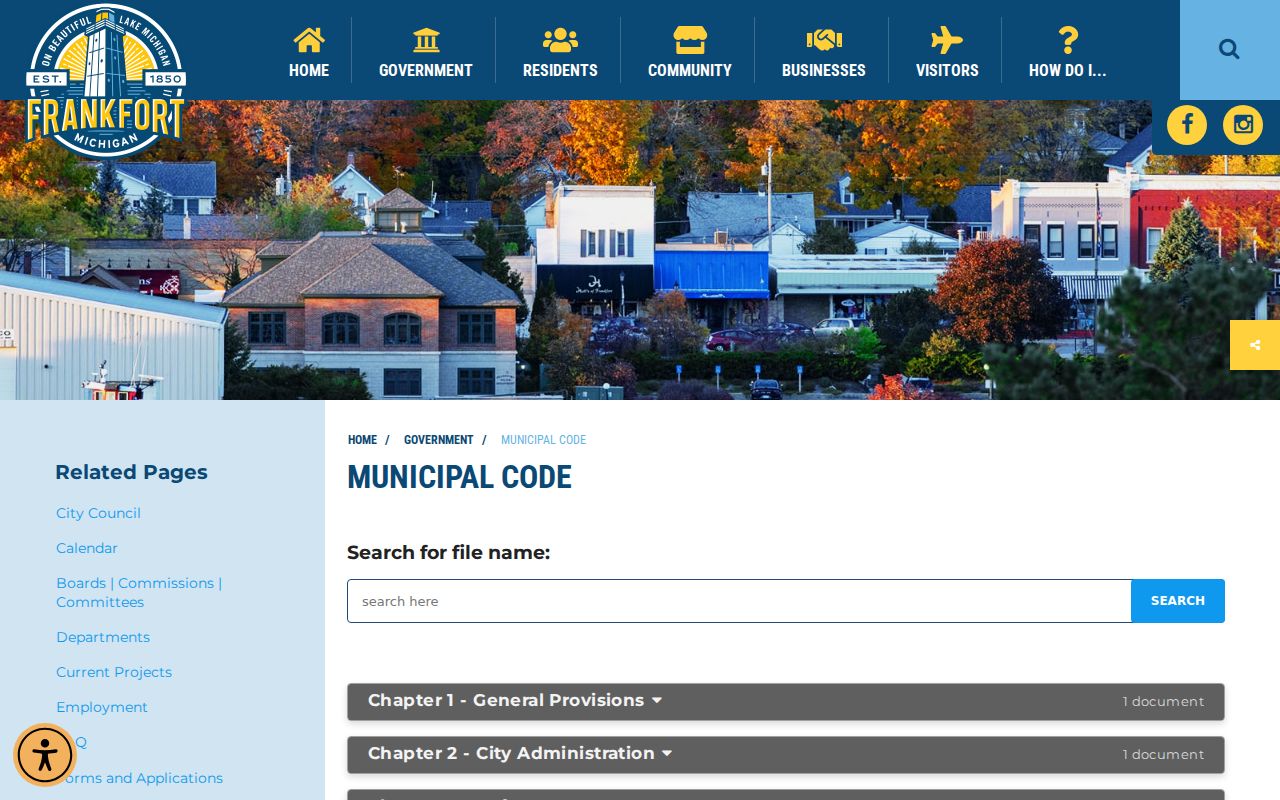1280x800 pixels.
Task: Open the Current Projects link
Action: [114, 672]
